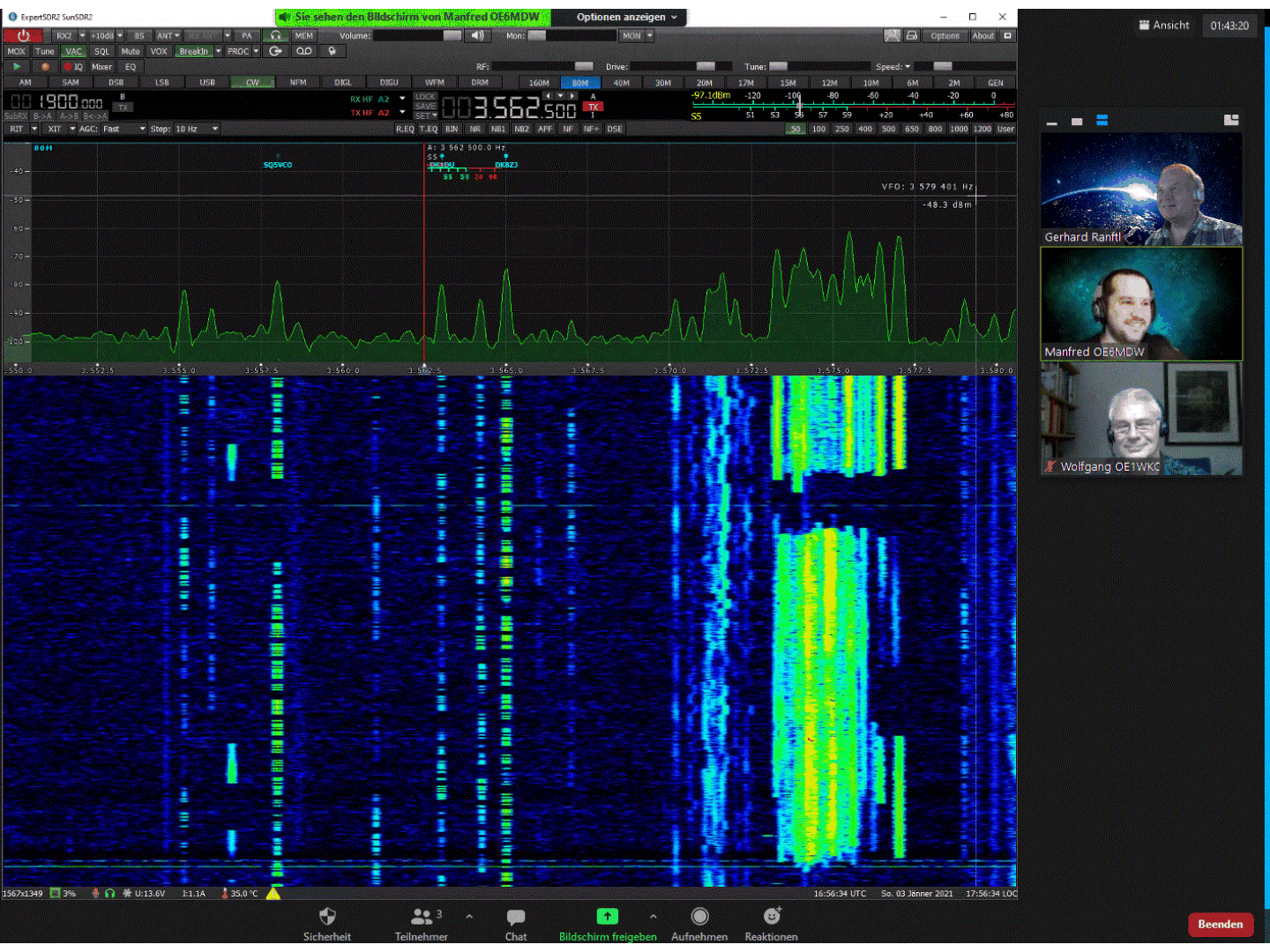The image size is (1270, 952).
Task: Click the small window icon right of About
Action: 1007,35
